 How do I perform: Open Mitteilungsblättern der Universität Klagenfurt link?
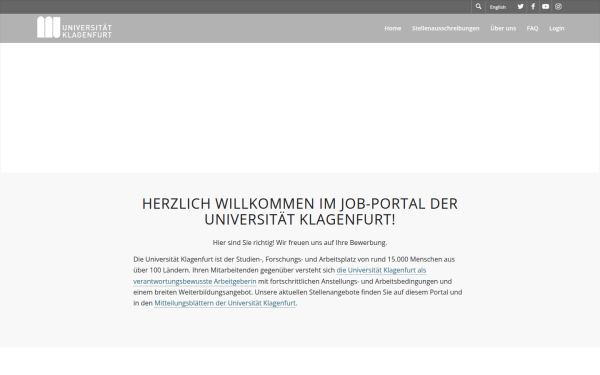click(x=225, y=303)
